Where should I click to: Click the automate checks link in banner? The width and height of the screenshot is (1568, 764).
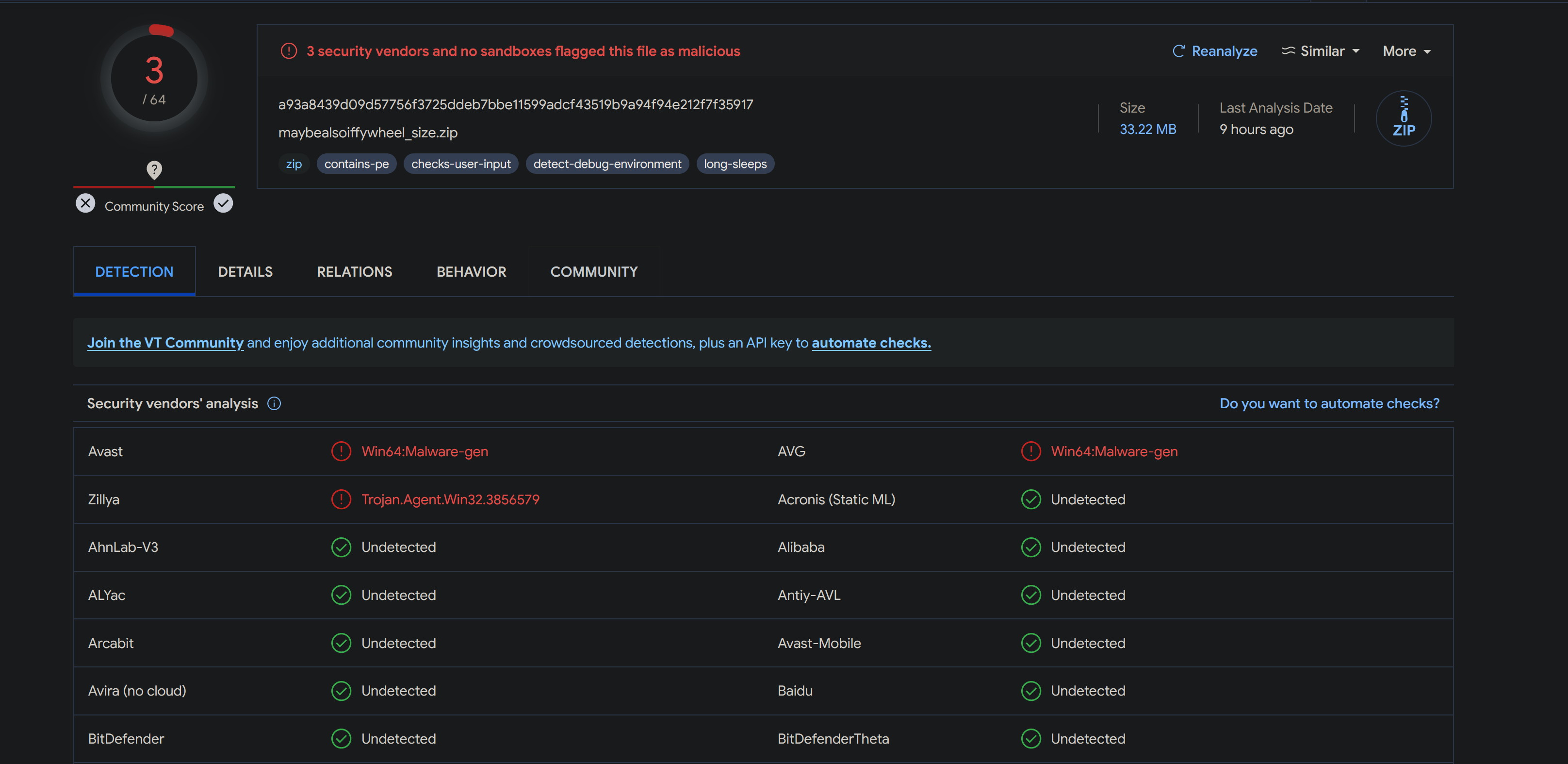(870, 343)
